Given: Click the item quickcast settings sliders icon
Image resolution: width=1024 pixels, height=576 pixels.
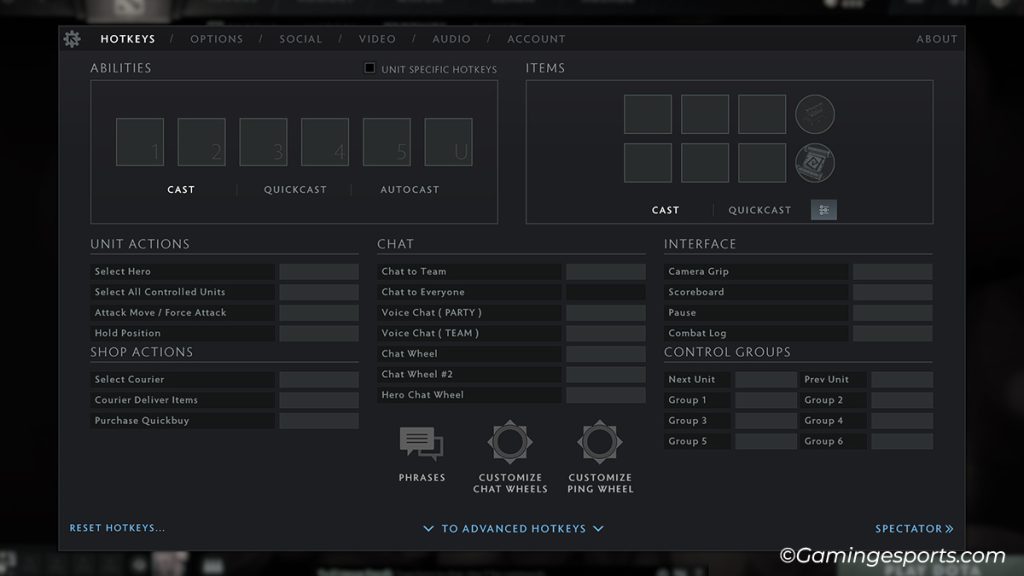Looking at the screenshot, I should point(823,210).
